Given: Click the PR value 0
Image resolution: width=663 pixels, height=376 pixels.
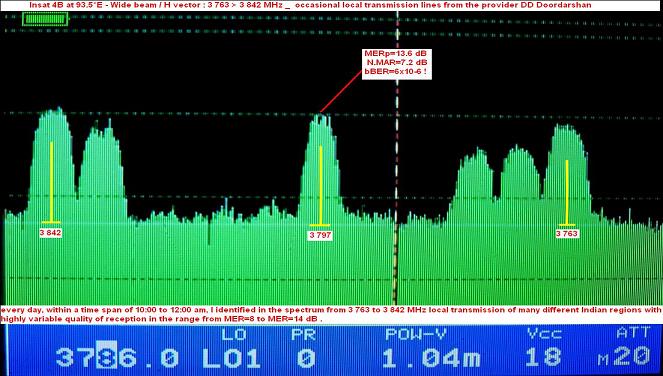Looking at the screenshot, I should pyautogui.click(x=307, y=358).
